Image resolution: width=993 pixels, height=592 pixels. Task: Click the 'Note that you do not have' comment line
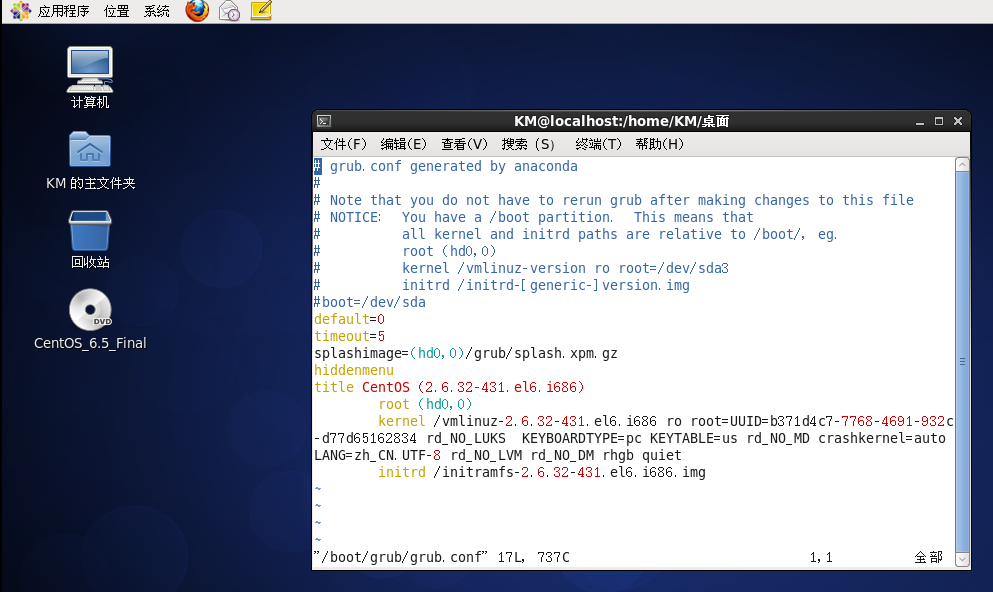pyautogui.click(x=614, y=201)
